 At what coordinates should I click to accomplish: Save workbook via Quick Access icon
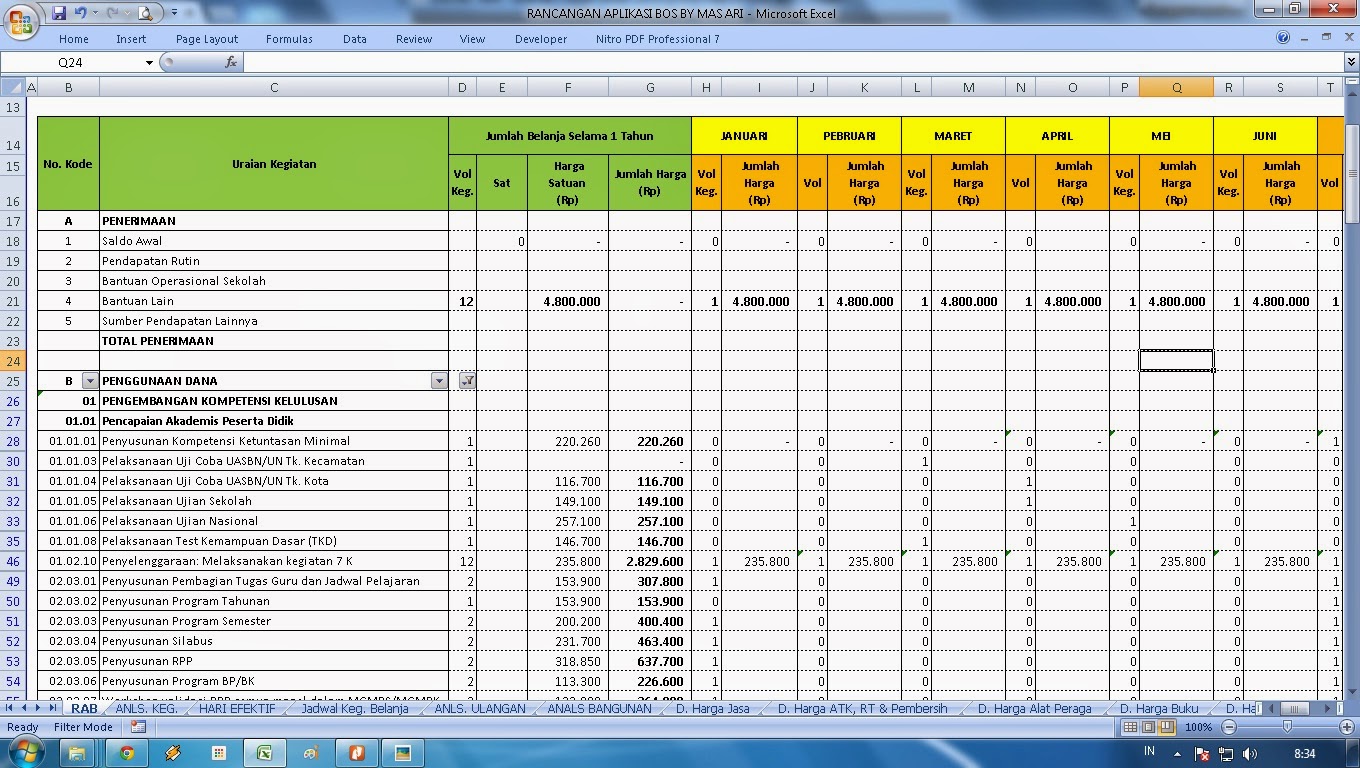tap(59, 13)
